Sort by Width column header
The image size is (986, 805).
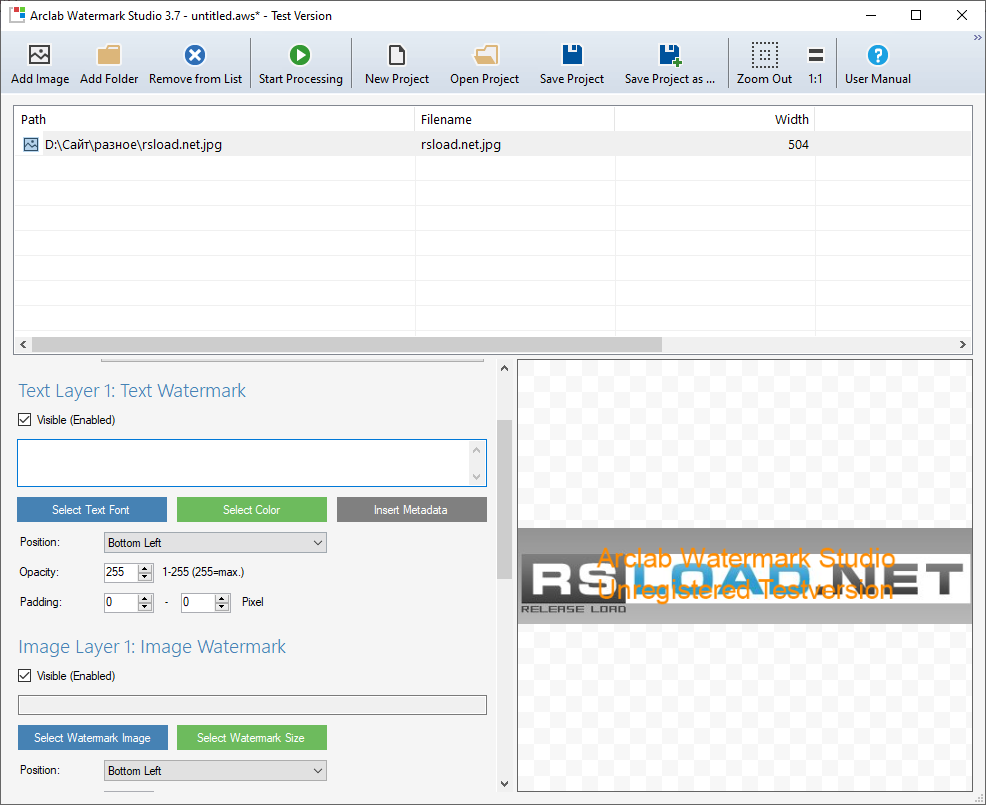point(714,119)
